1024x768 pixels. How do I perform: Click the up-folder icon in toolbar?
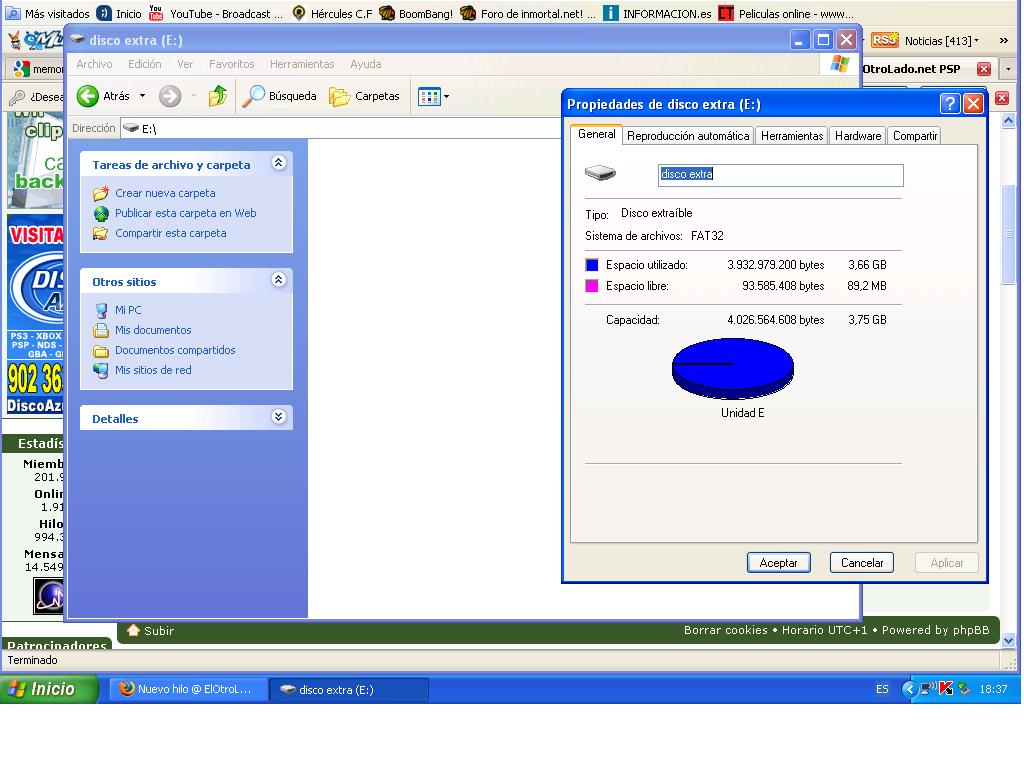217,96
